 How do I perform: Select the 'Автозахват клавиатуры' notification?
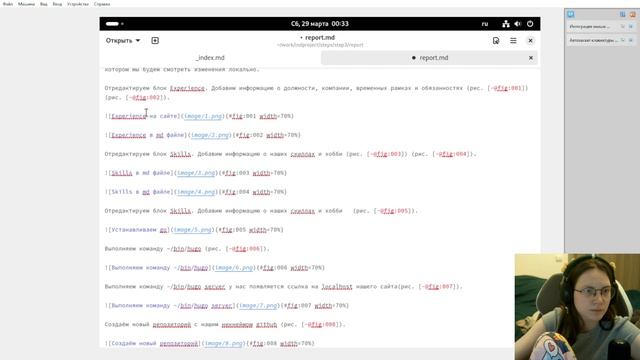coord(602,40)
